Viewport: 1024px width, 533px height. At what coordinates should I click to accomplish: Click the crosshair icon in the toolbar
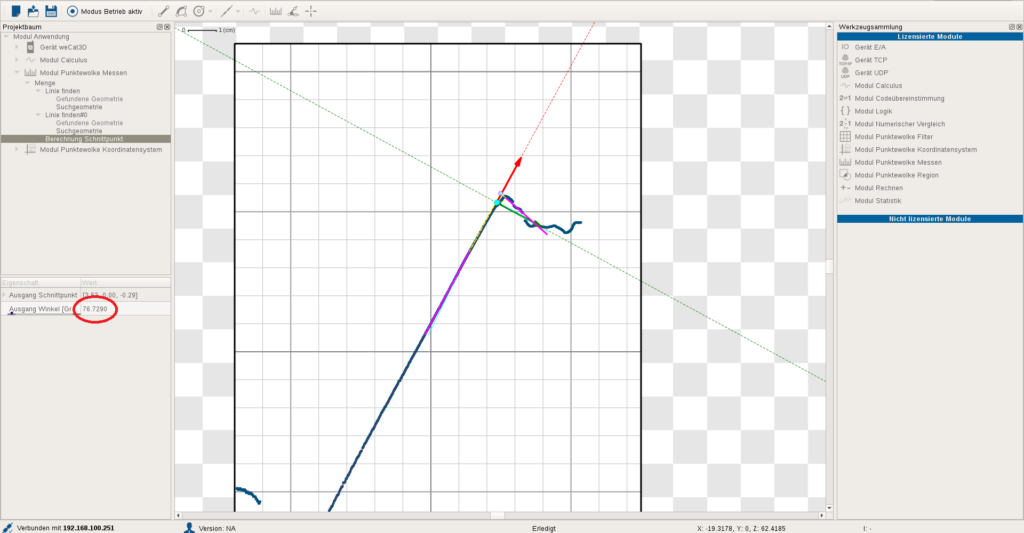[311, 11]
